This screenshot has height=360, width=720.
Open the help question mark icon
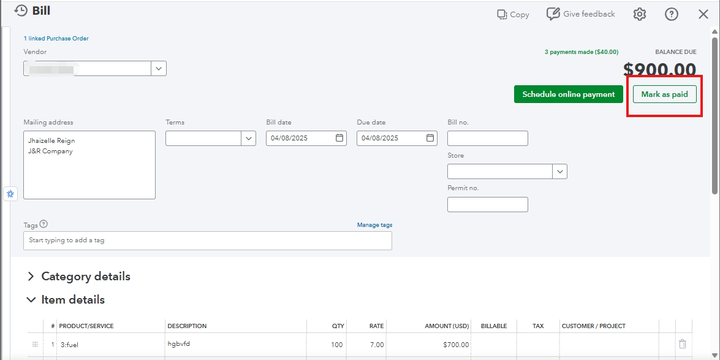click(671, 15)
